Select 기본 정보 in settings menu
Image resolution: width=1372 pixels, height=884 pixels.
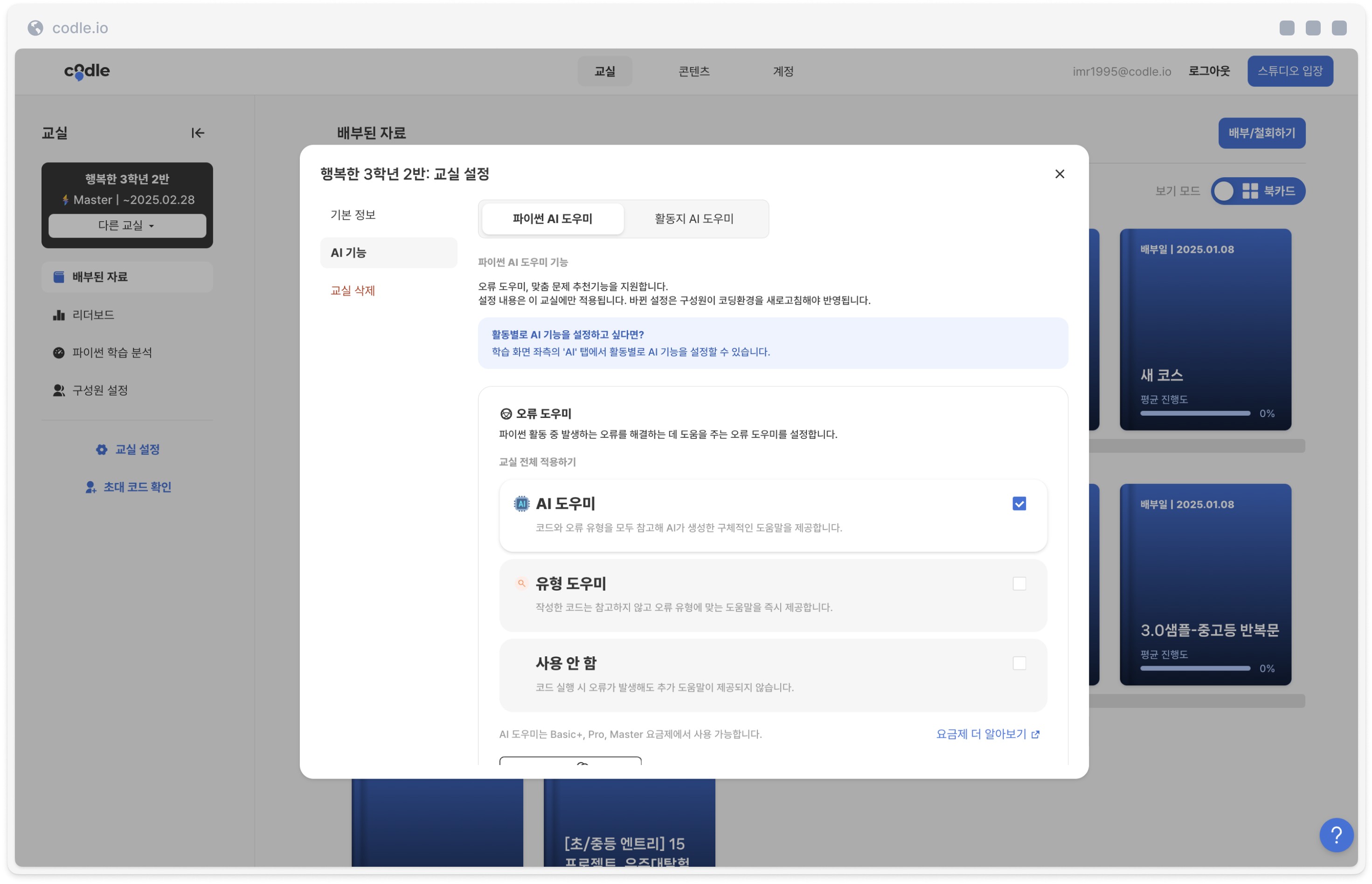pyautogui.click(x=353, y=215)
